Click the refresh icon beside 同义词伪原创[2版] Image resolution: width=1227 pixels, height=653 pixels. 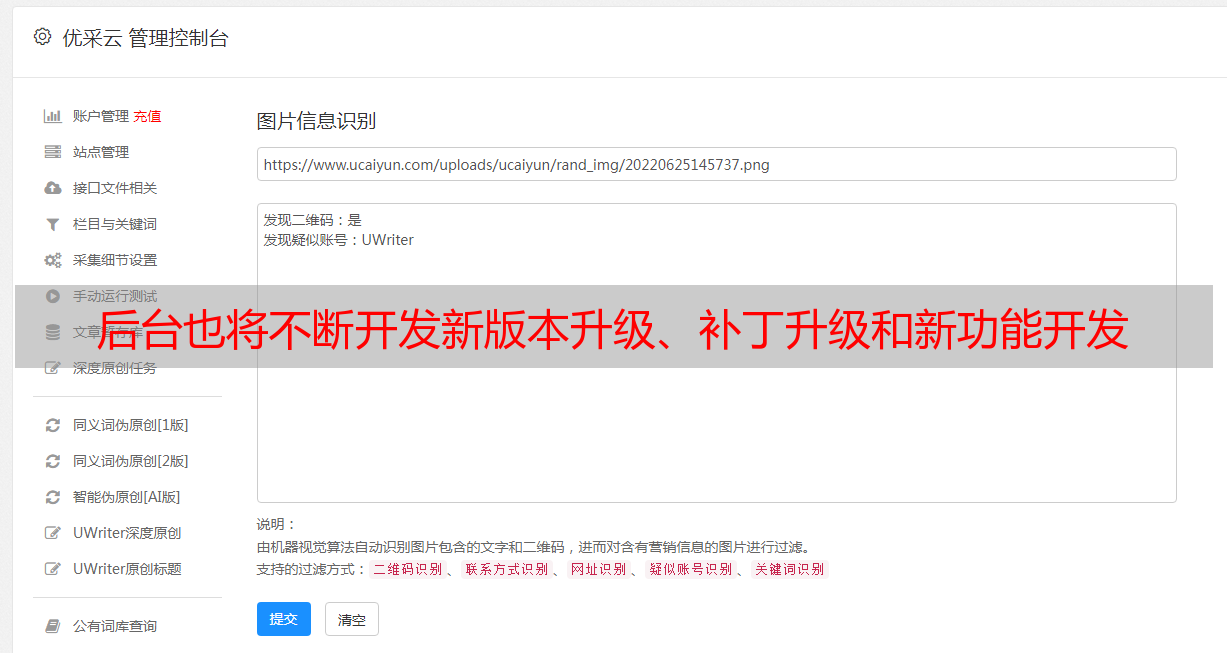pyautogui.click(x=53, y=461)
